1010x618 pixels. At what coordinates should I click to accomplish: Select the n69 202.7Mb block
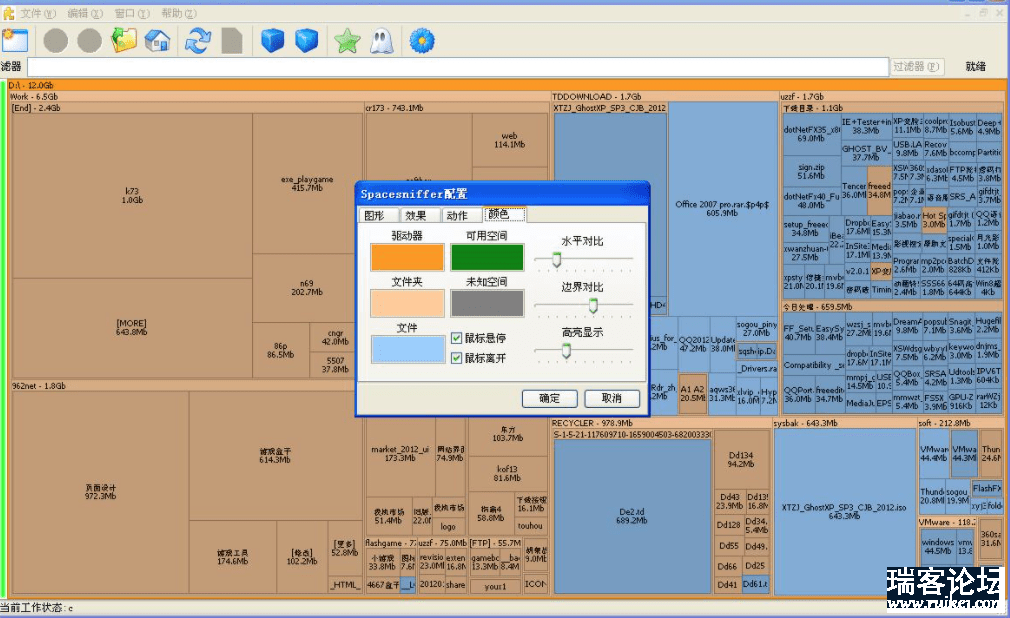(x=307, y=288)
